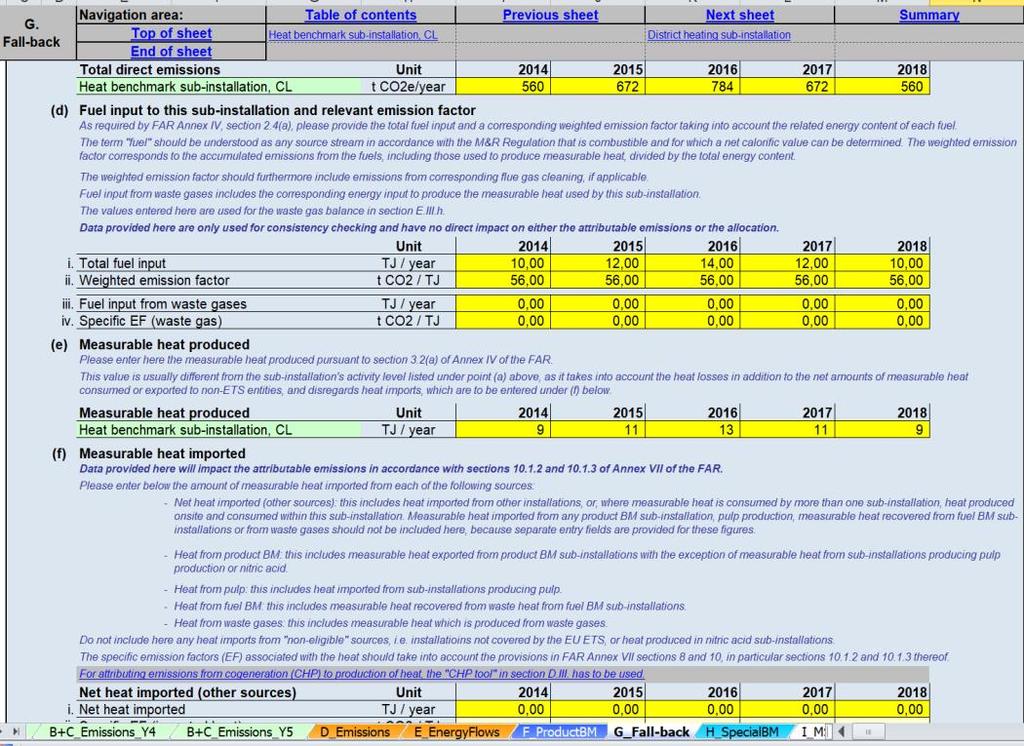Click the Table of contents link

[x=360, y=15]
